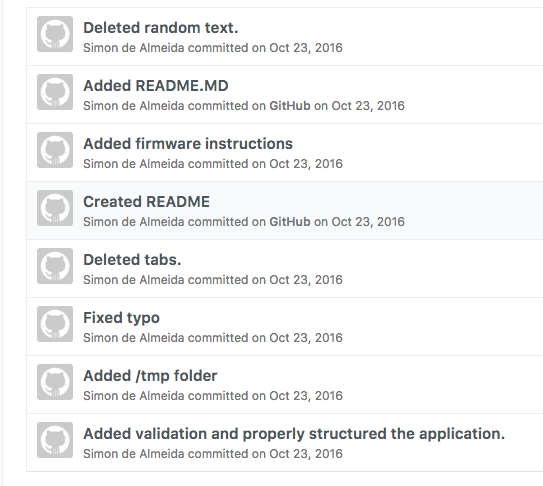Click avatar icon beside 'Added /tmp folder' commit
The width and height of the screenshot is (543, 486).
pyautogui.click(x=55, y=382)
